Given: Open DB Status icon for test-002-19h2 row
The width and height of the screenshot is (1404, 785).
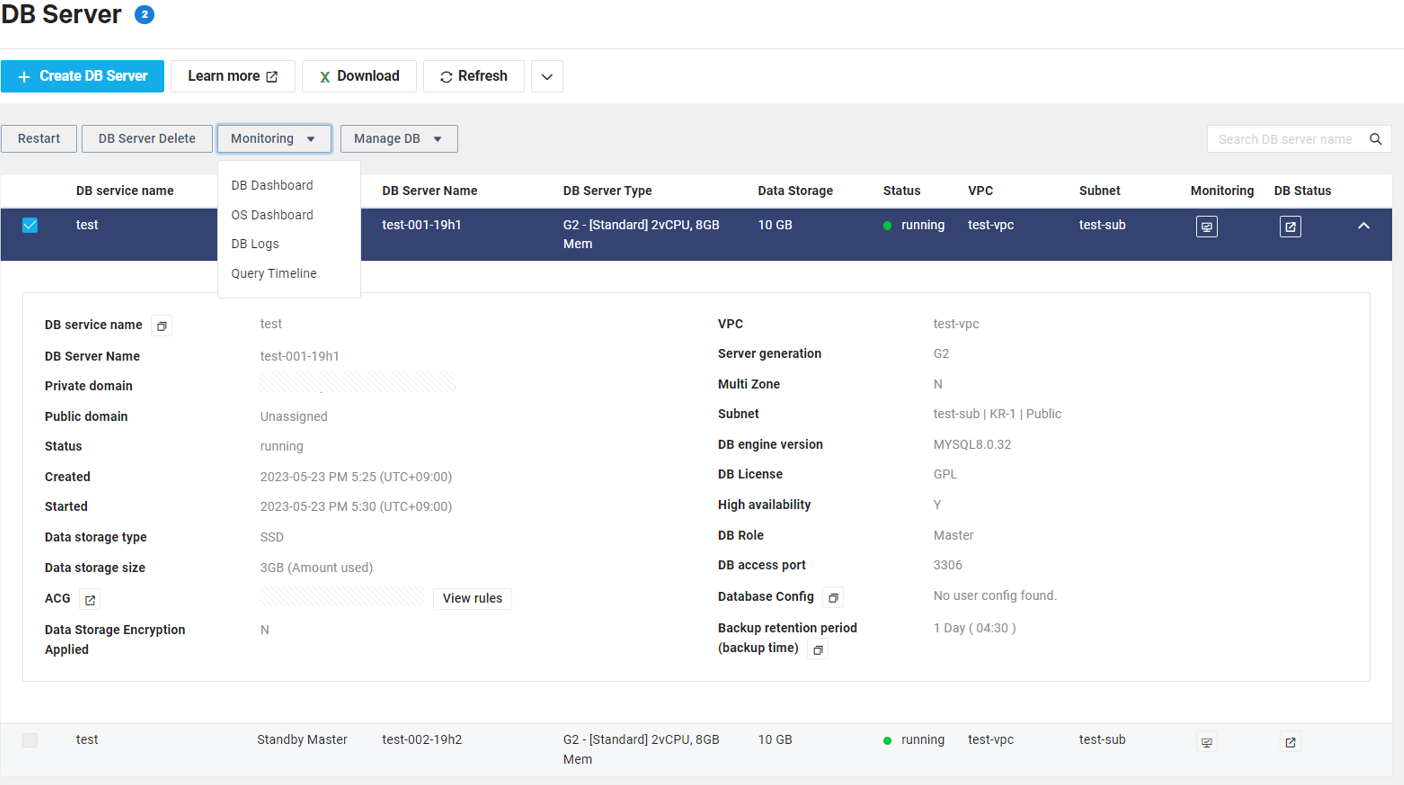Looking at the screenshot, I should click(x=1290, y=742).
